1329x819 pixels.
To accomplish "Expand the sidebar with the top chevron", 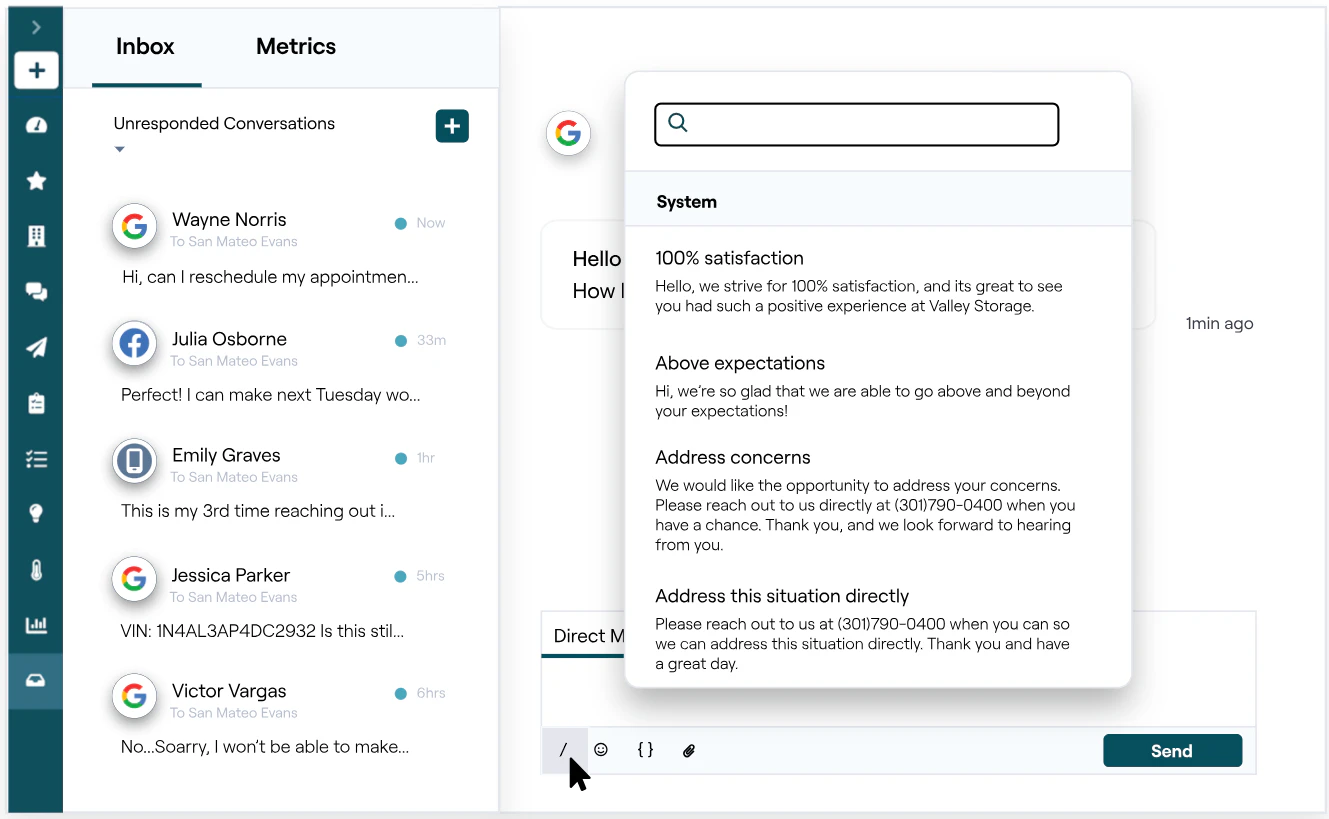I will (x=36, y=27).
